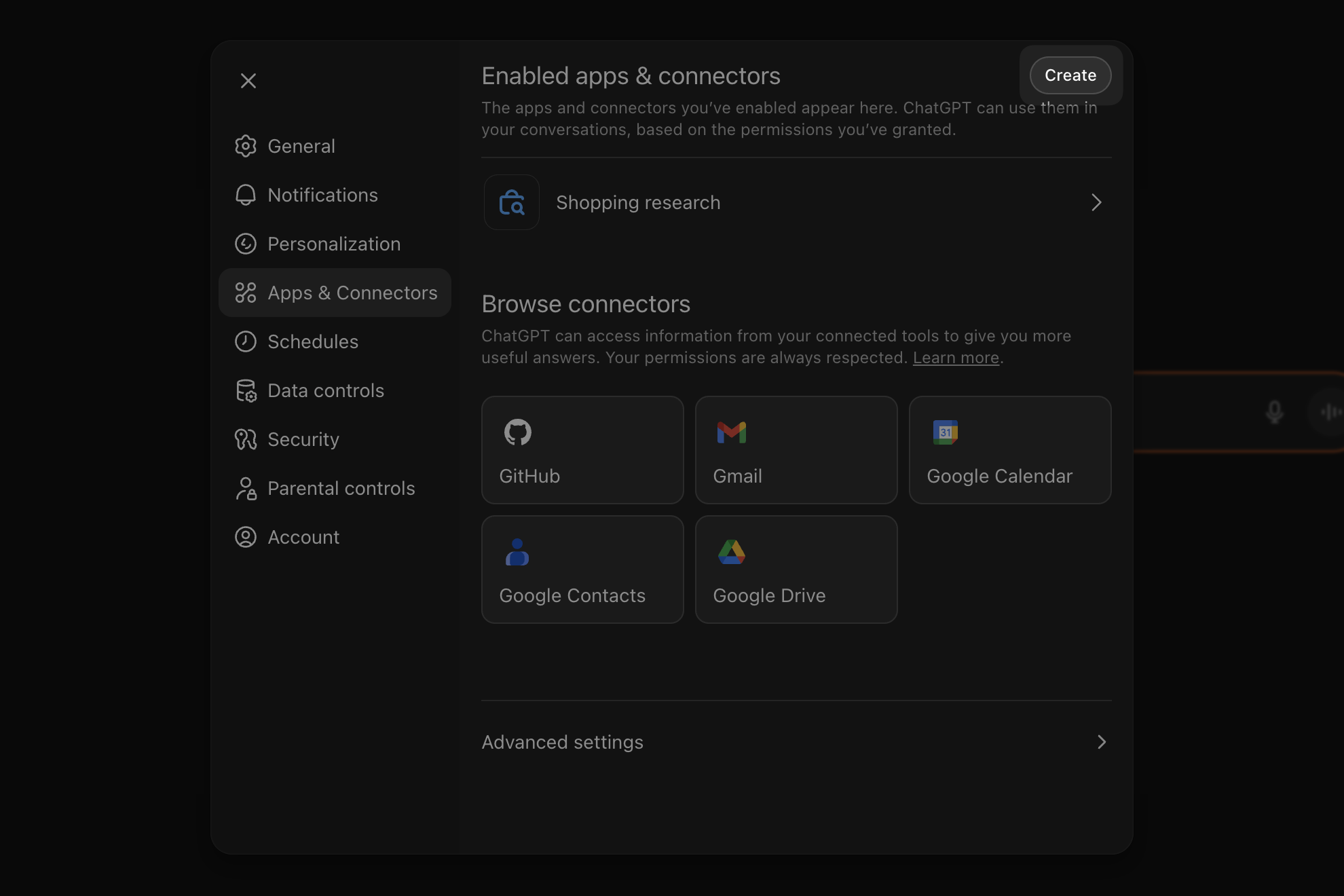Expand Advanced settings chevron arrow

click(1101, 742)
